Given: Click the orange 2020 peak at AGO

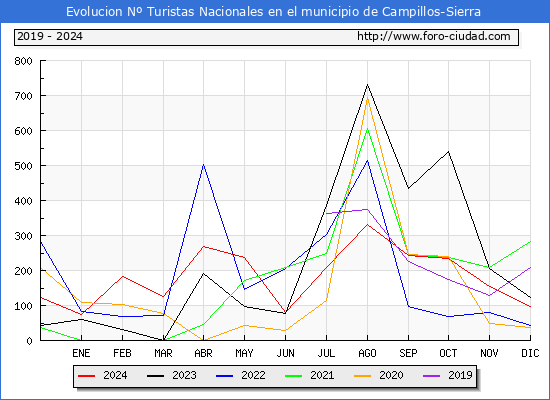Looking at the screenshot, I should [x=367, y=97].
